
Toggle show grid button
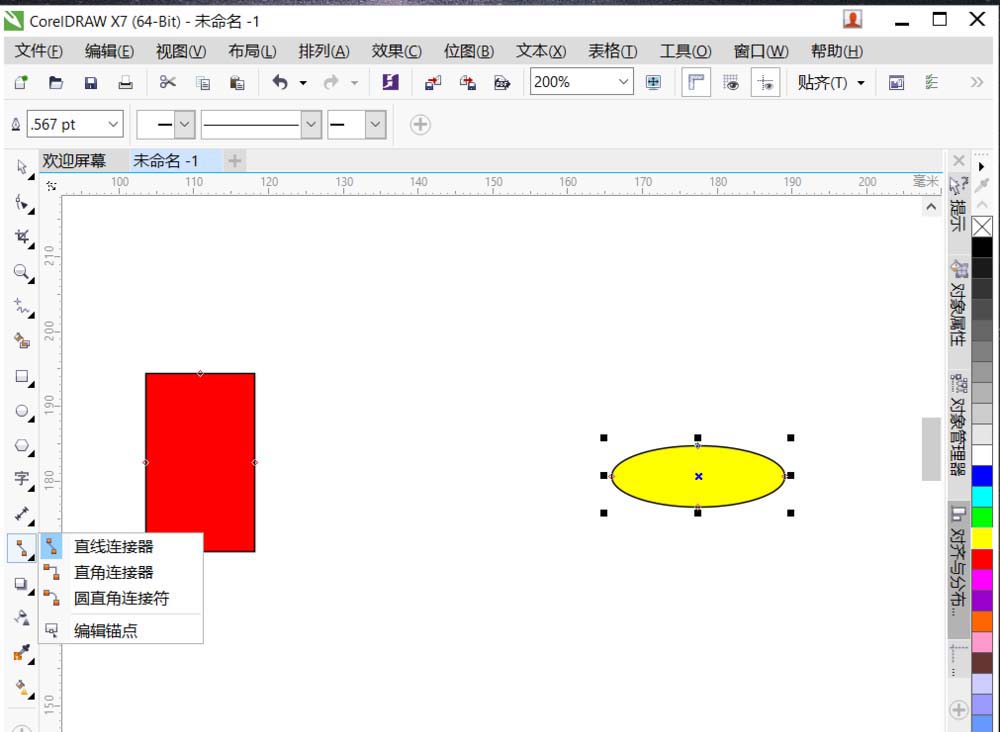click(731, 82)
